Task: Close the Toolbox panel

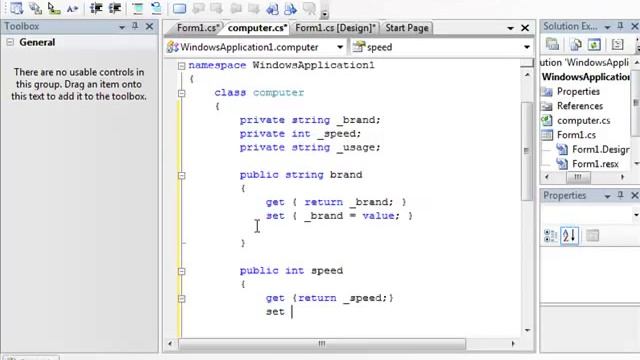Action: pos(149,26)
